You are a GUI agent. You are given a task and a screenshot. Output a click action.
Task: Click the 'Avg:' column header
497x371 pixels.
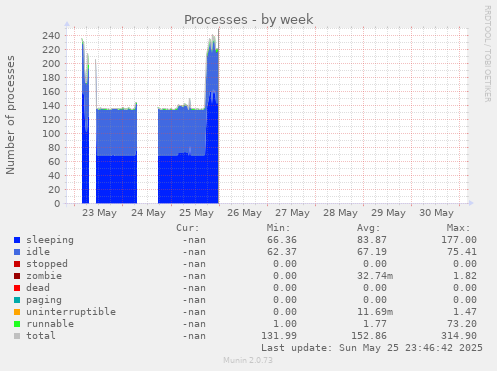pyautogui.click(x=368, y=228)
